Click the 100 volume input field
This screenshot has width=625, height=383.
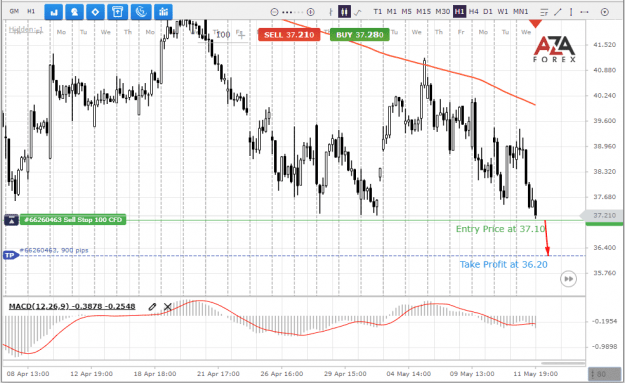(223, 35)
